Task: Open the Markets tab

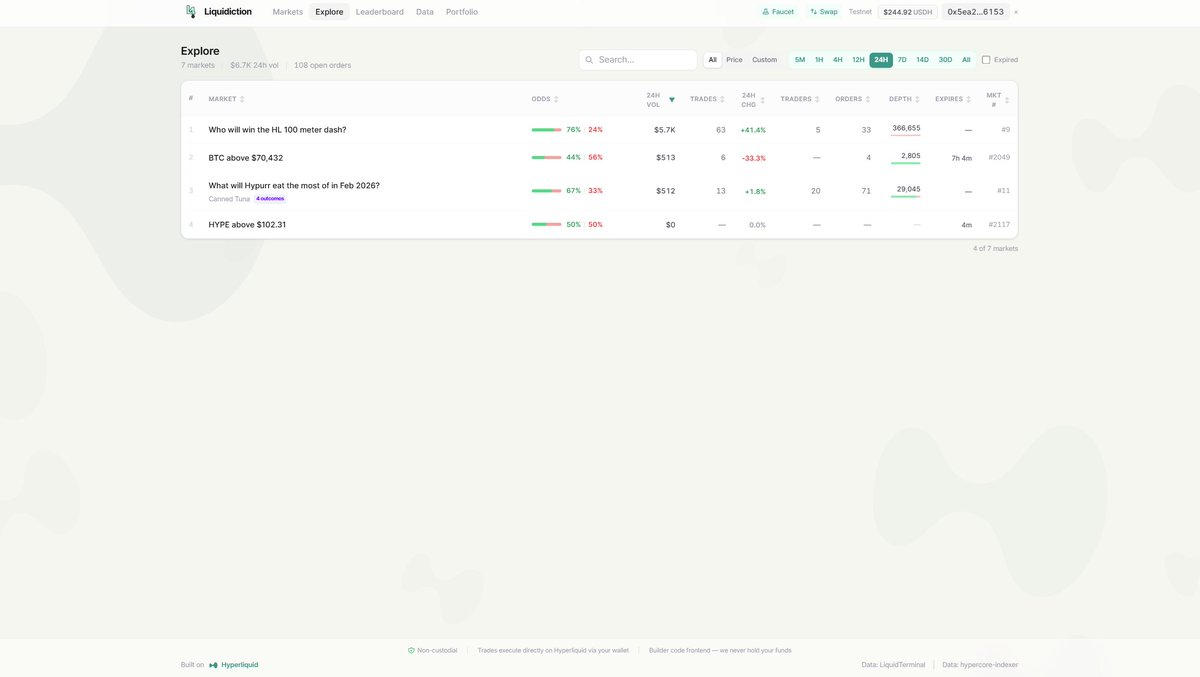Action: (x=287, y=12)
